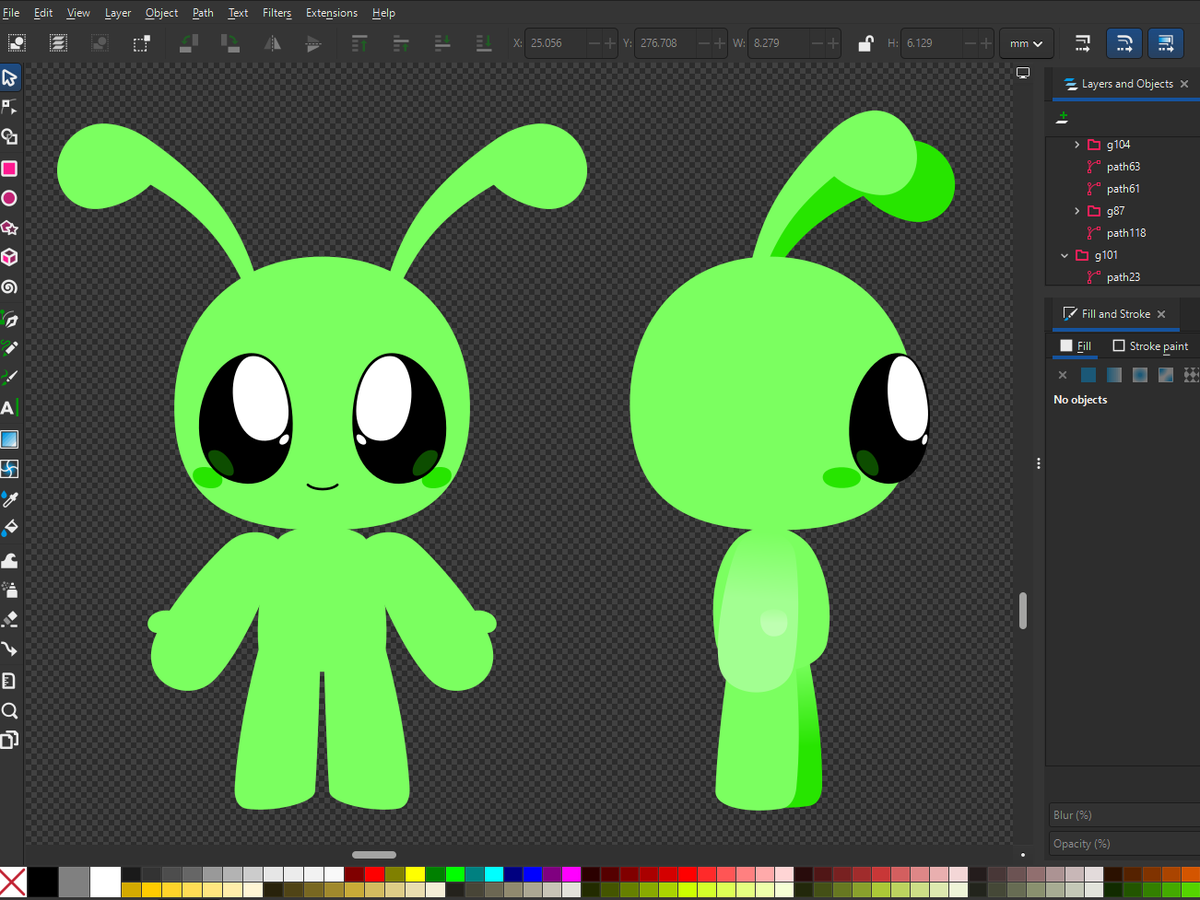This screenshot has height=900, width=1200.
Task: Flip selection horizontally
Action: tap(273, 43)
